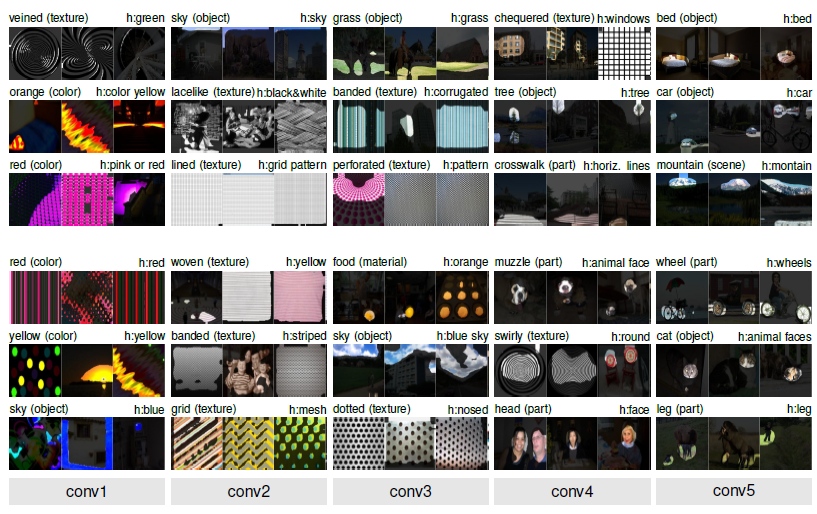Screen dimensions: 817x514
Task: Click the 'leg (part)' label
Action: 680,409
